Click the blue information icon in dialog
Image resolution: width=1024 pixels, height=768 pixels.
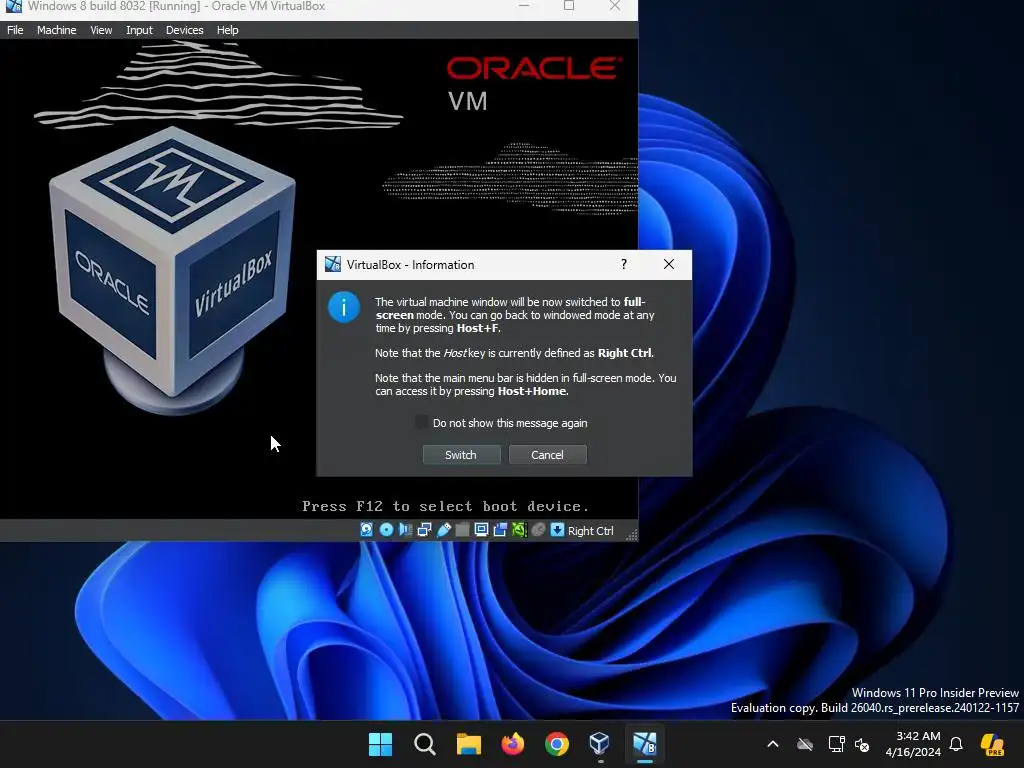click(344, 307)
